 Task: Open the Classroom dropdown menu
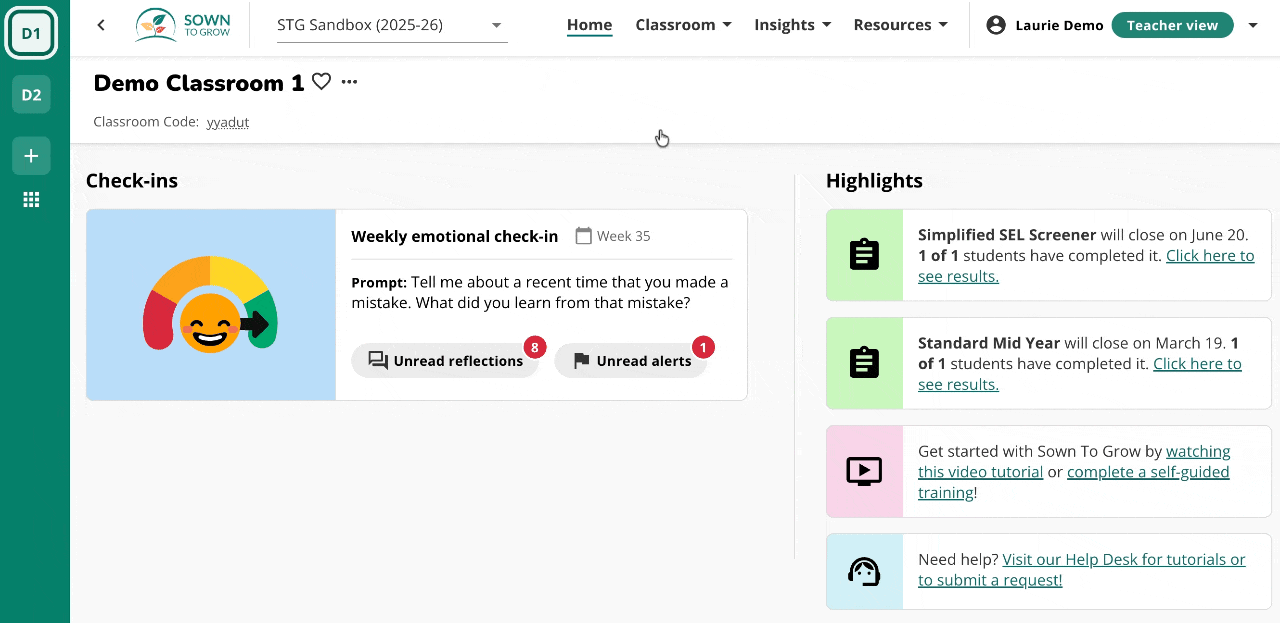click(x=683, y=25)
